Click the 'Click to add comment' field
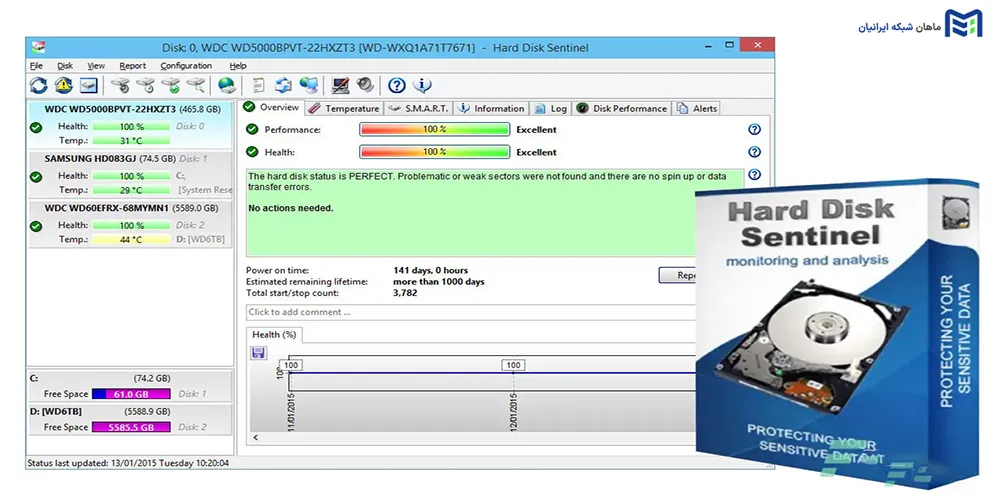Screen dimensions: 1000x500 (x=471, y=312)
